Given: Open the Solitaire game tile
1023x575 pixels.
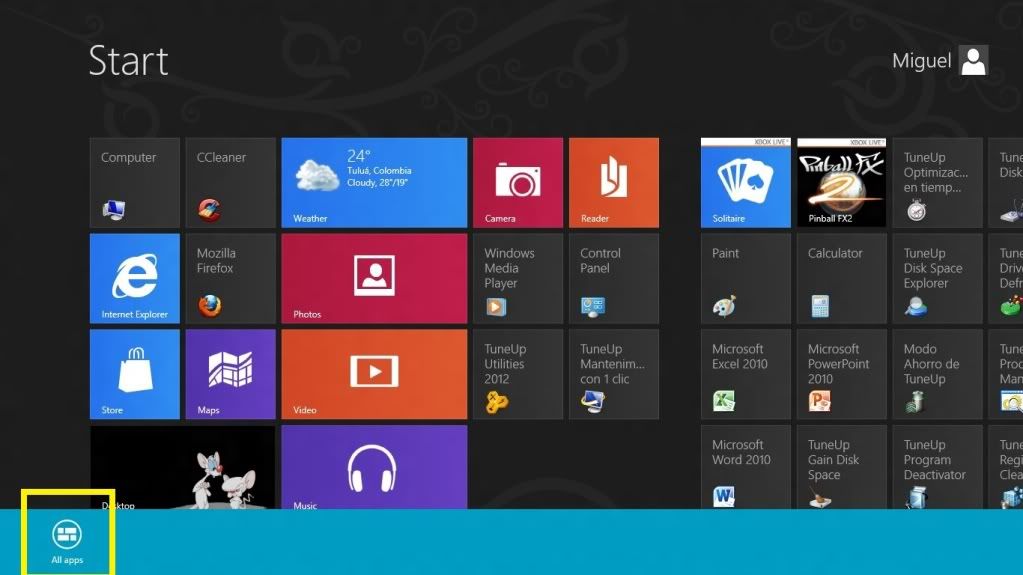Looking at the screenshot, I should pos(745,182).
